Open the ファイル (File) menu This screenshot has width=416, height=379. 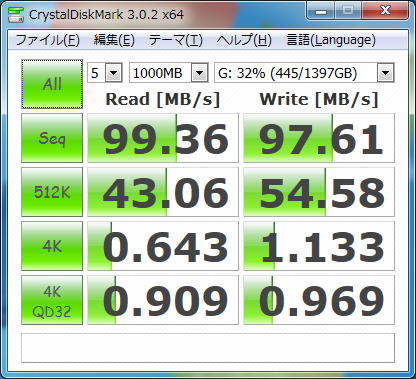tap(47, 40)
